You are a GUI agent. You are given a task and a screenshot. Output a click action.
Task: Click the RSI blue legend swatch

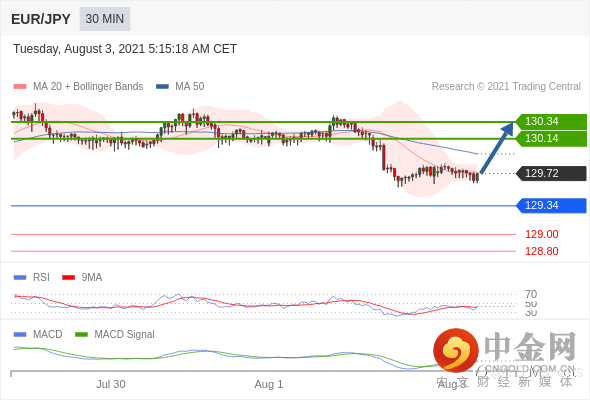coord(20,278)
